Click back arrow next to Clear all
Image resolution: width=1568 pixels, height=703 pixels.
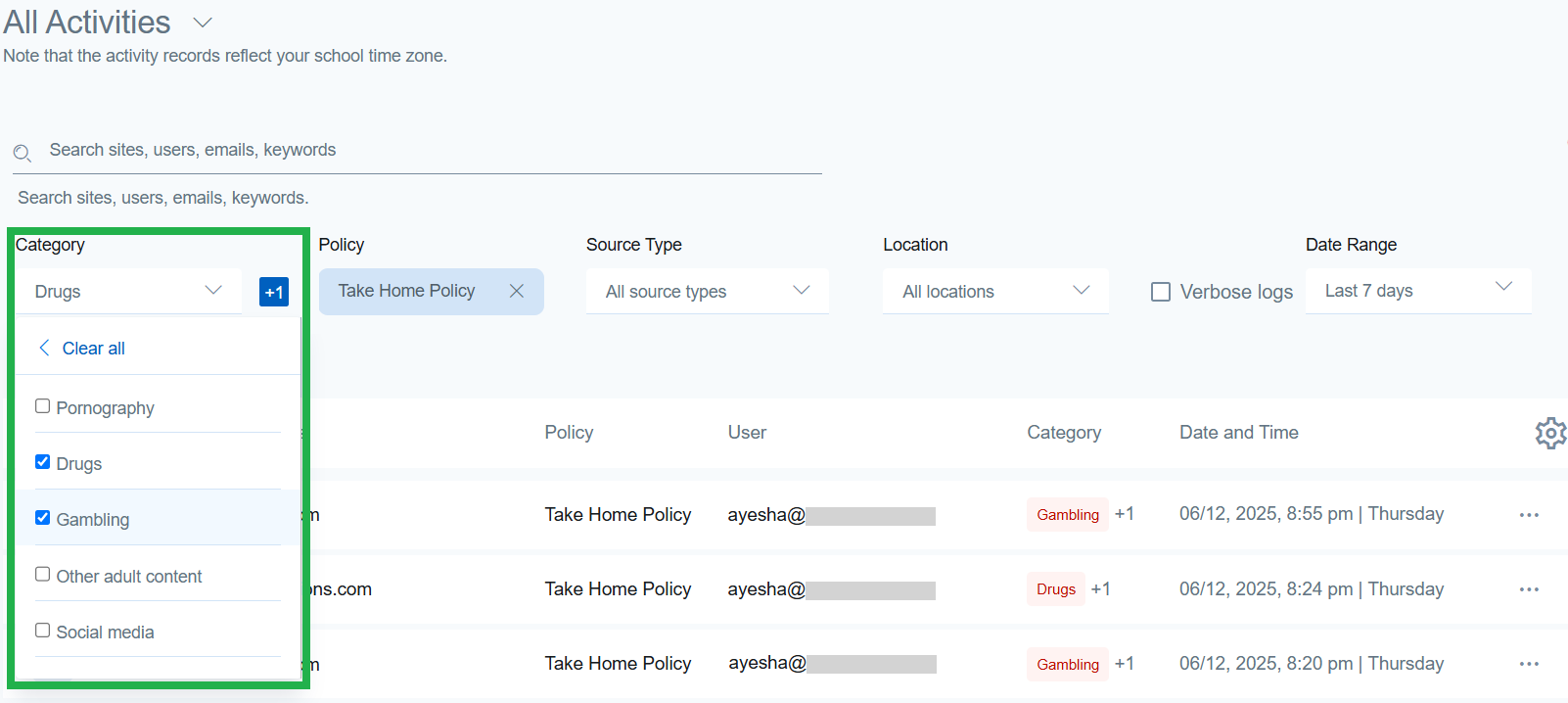(44, 348)
